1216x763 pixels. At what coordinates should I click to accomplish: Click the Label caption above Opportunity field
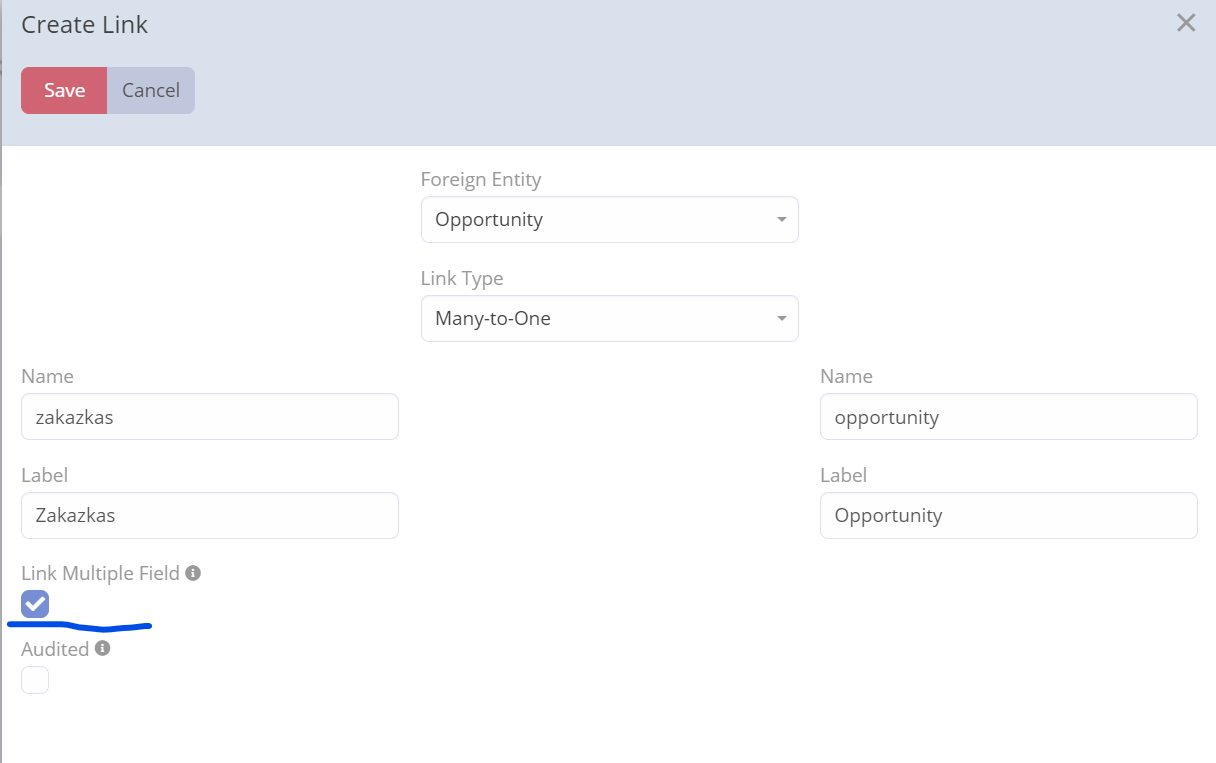click(843, 475)
